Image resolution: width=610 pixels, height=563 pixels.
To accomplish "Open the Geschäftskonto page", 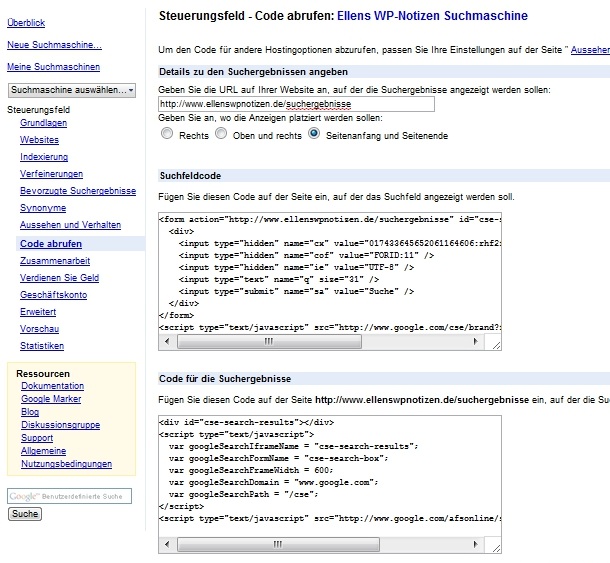I will point(54,295).
